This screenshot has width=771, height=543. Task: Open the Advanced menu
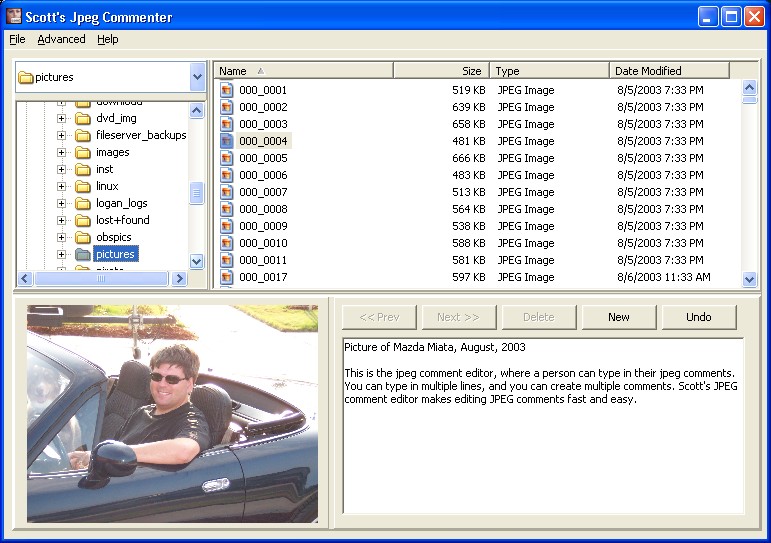(61, 39)
